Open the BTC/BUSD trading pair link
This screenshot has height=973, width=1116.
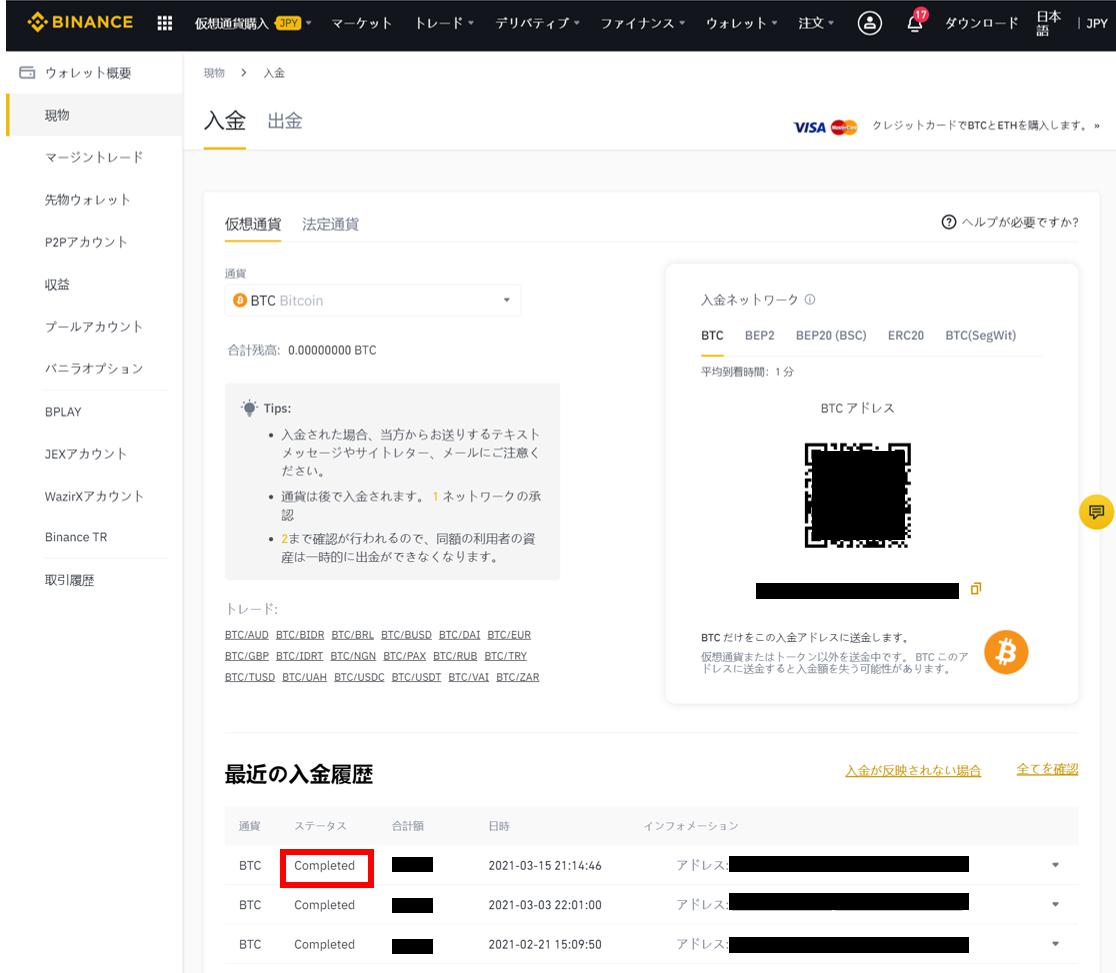pyautogui.click(x=406, y=635)
